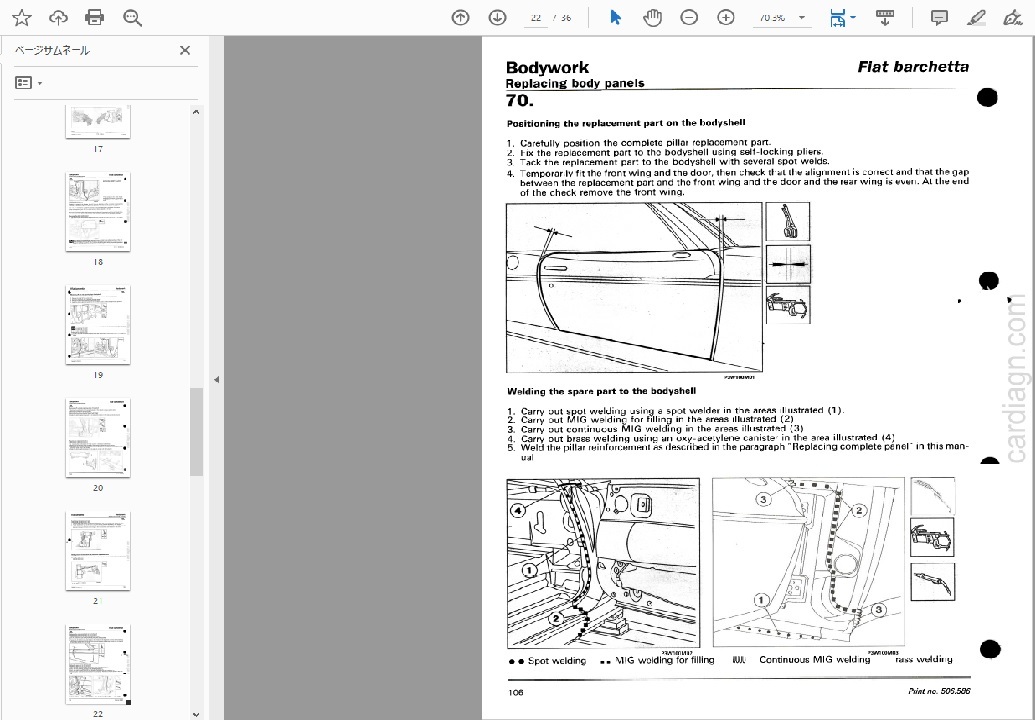1035x720 pixels.
Task: Click the 'Continuous MIG welding' legend label
Action: 815,659
